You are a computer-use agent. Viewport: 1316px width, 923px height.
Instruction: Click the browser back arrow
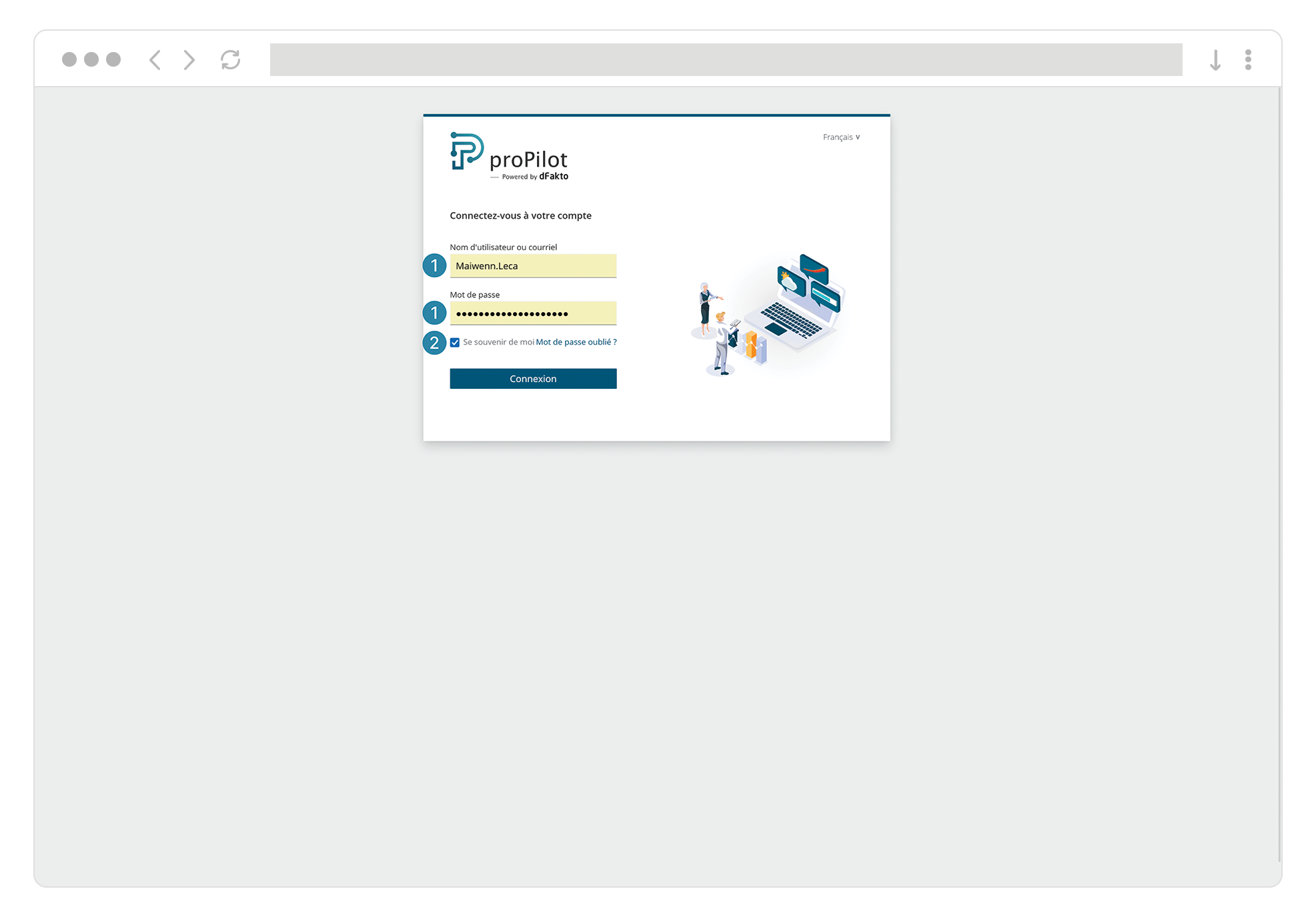tap(155, 59)
